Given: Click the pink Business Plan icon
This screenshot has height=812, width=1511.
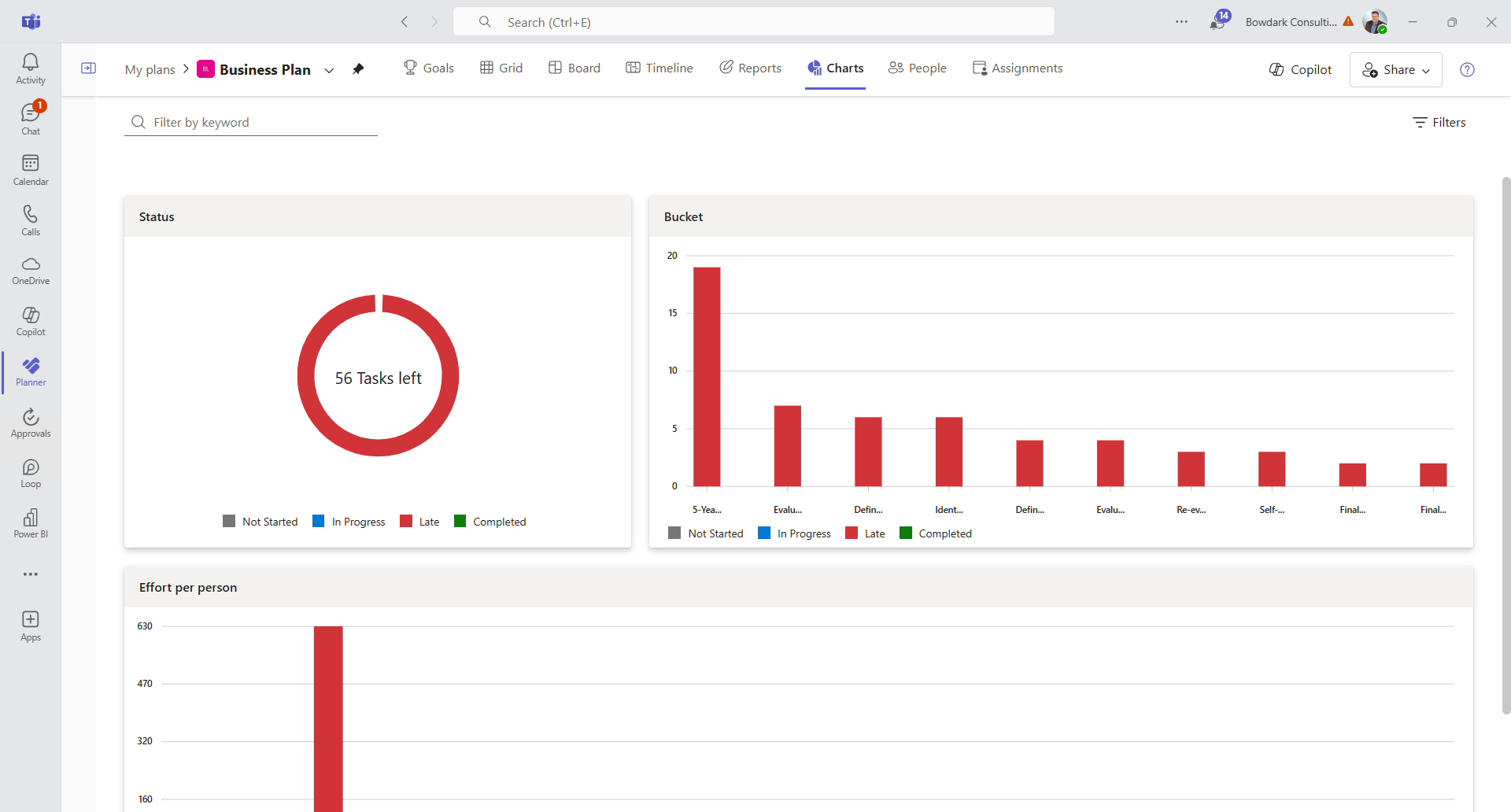Looking at the screenshot, I should pos(205,69).
